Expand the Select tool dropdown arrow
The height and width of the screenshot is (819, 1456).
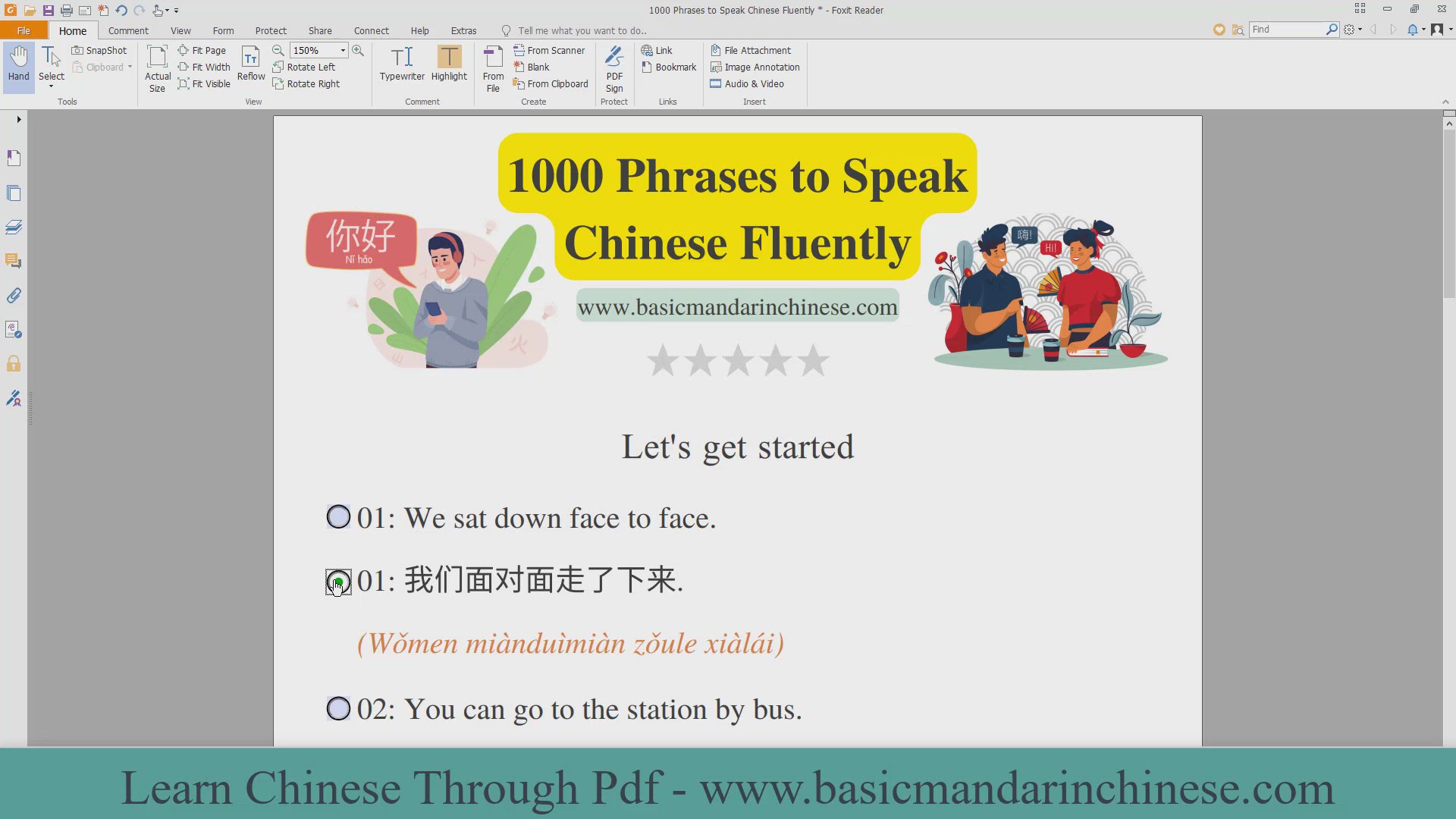pyautogui.click(x=52, y=86)
